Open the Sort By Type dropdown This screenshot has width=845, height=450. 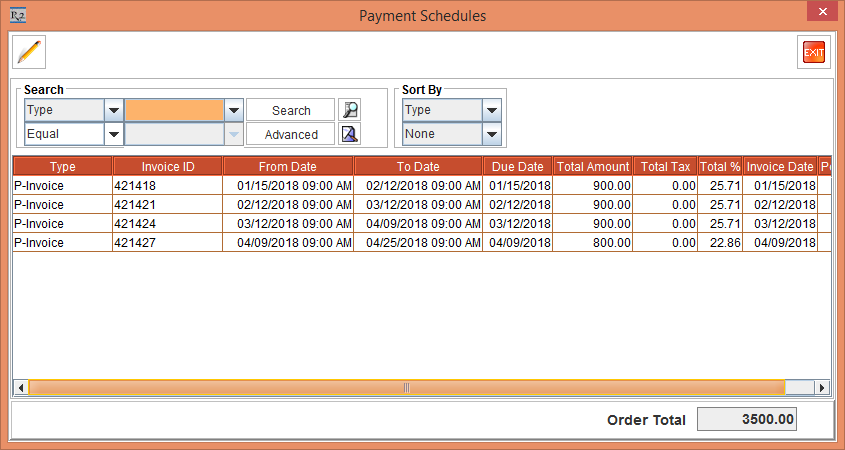(491, 110)
